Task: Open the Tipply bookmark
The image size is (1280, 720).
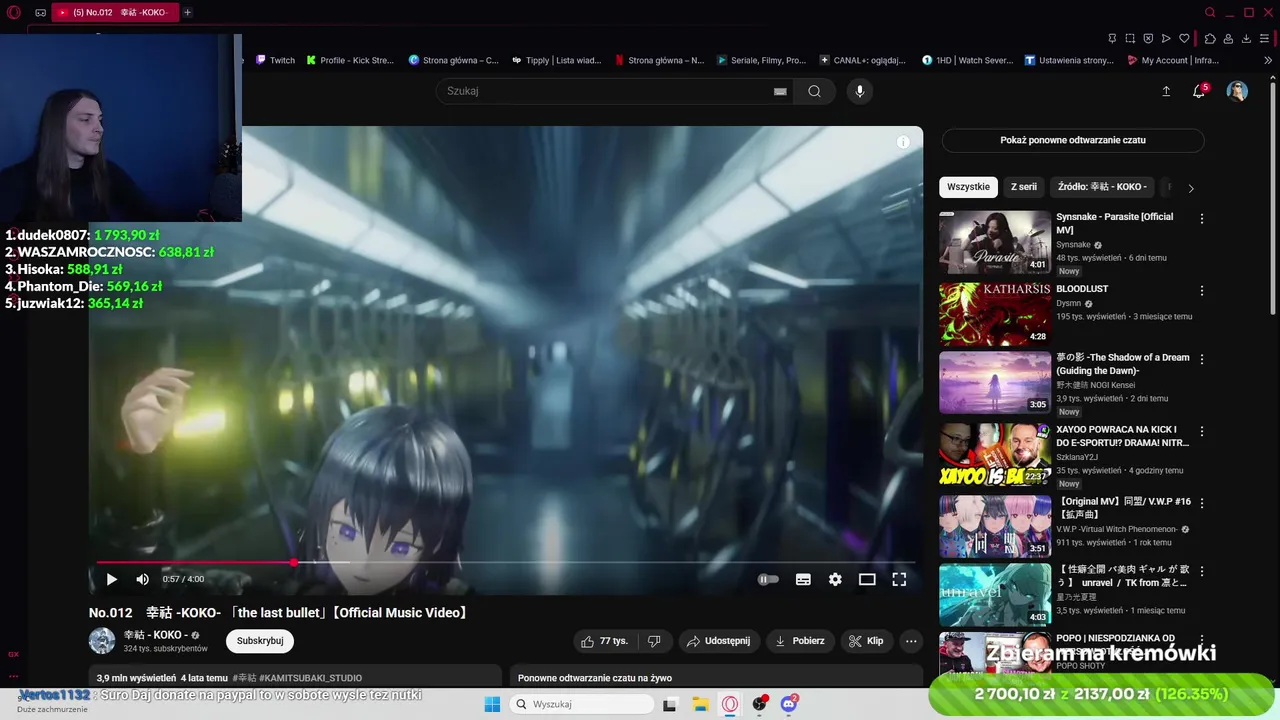Action: pyautogui.click(x=556, y=60)
